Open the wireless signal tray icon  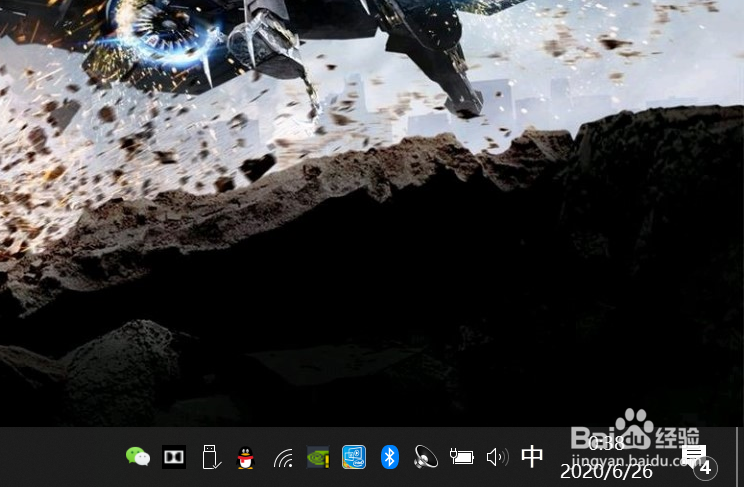(283, 458)
